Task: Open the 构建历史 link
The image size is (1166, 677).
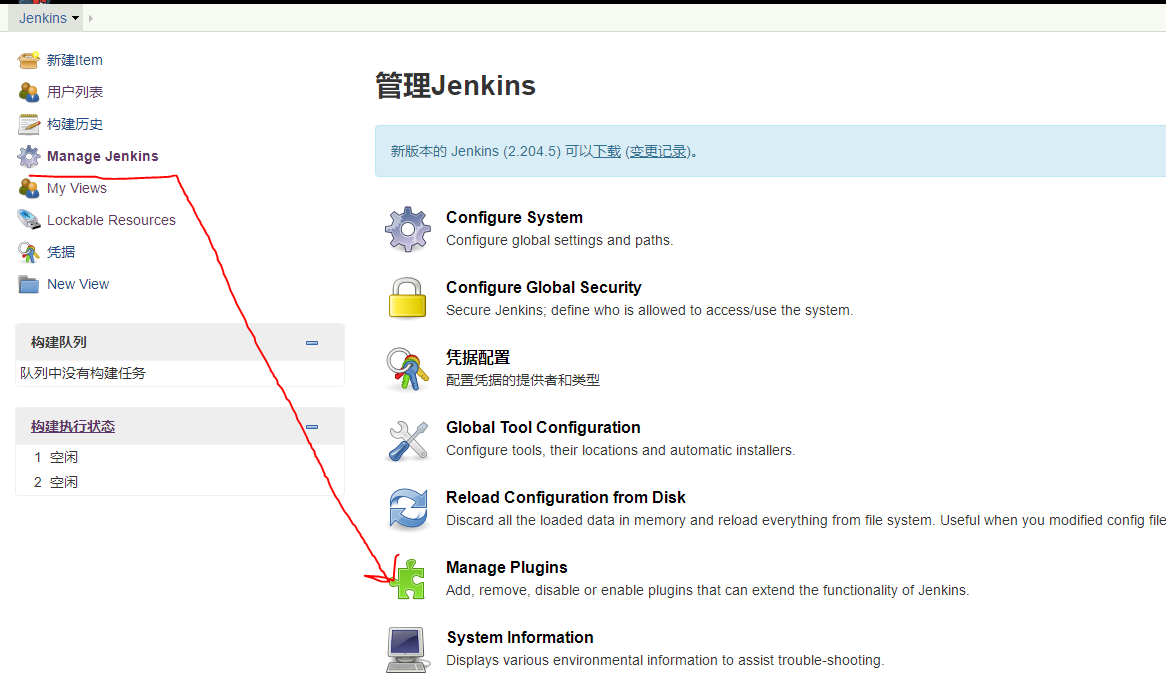Action: tap(74, 124)
